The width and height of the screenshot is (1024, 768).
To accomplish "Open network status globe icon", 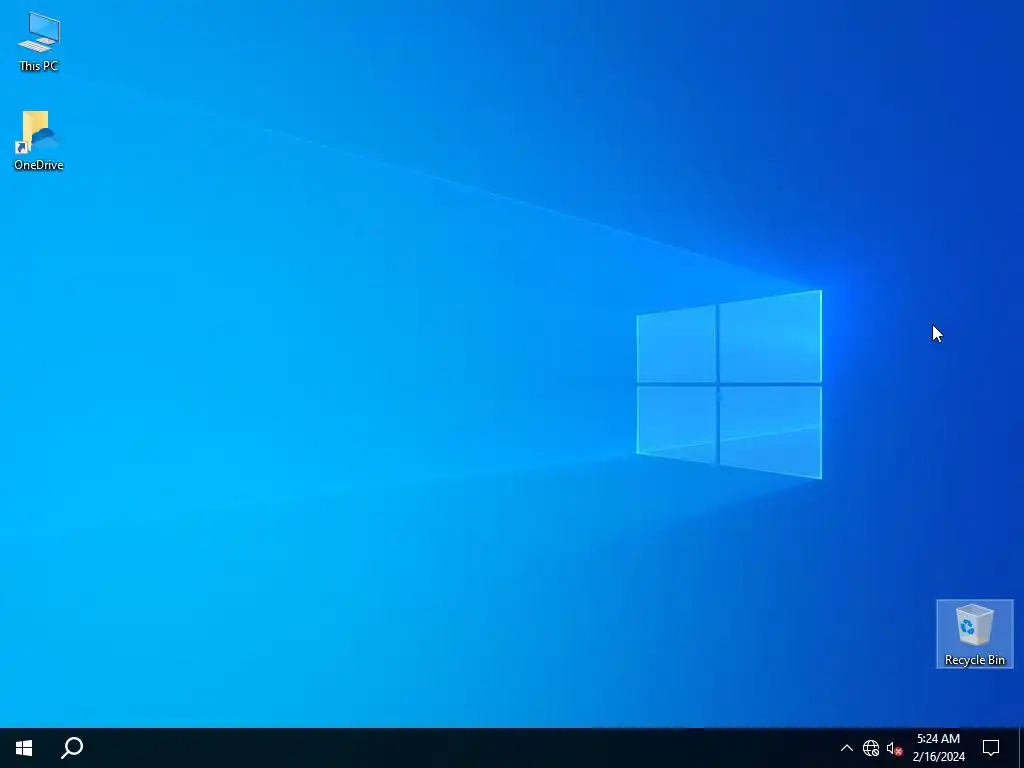I will 871,748.
